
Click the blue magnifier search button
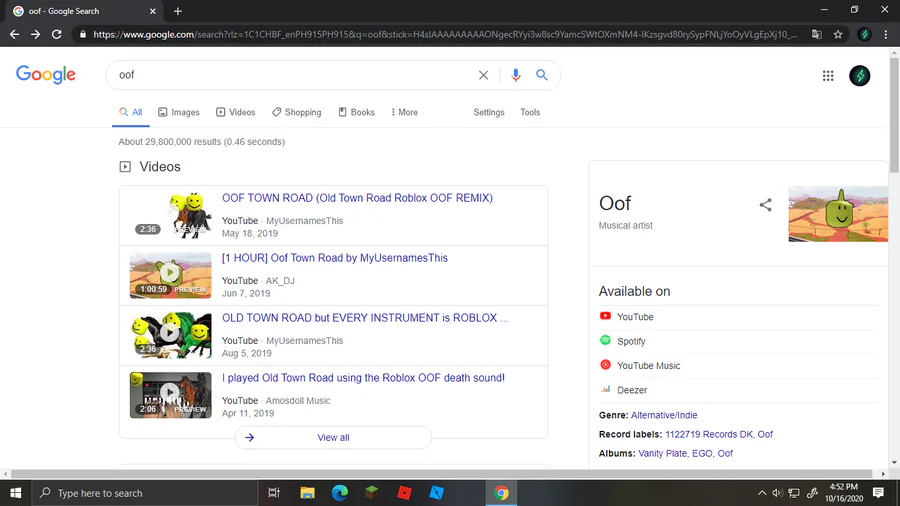point(542,75)
